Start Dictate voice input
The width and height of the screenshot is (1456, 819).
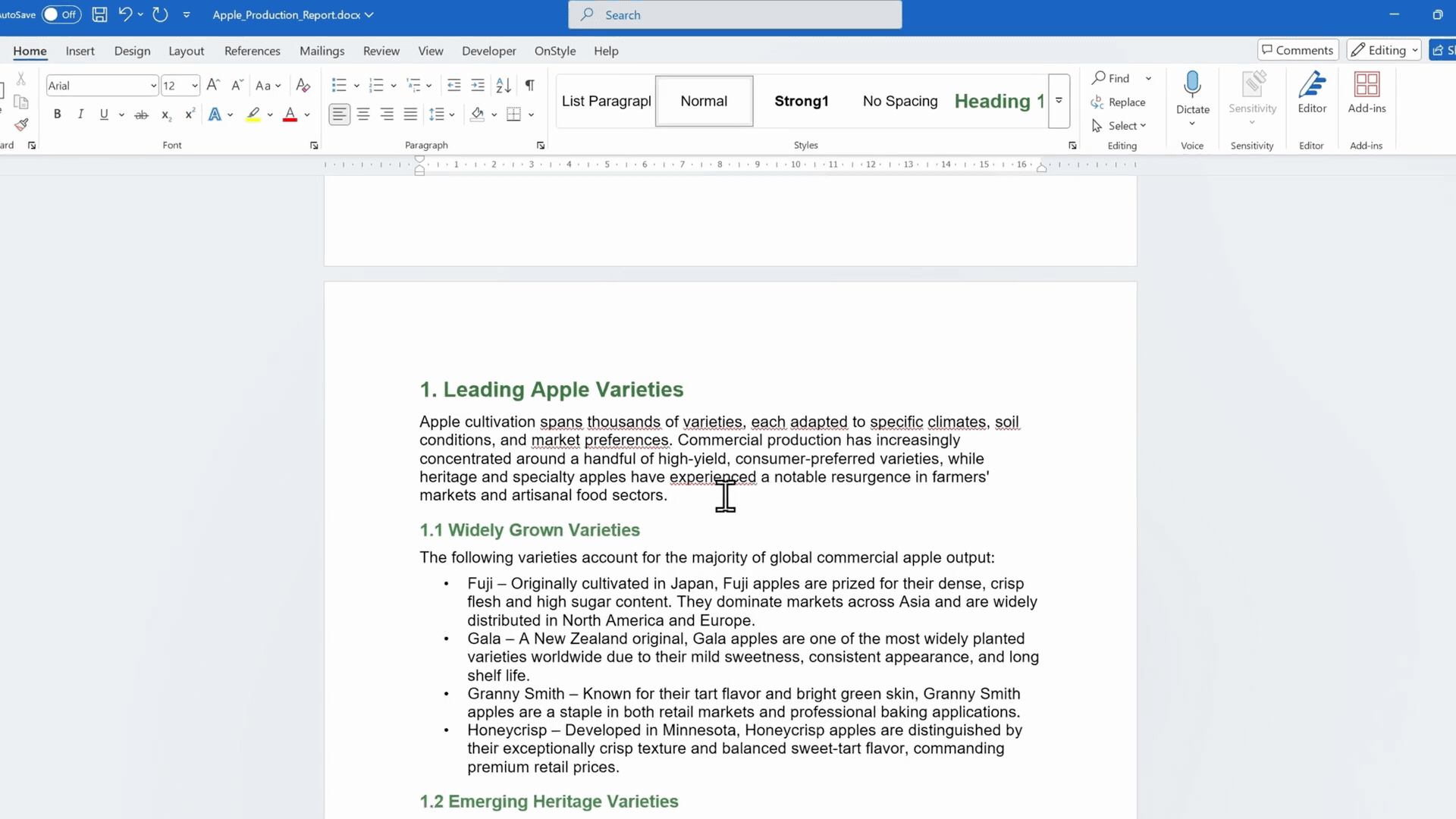pos(1192,91)
